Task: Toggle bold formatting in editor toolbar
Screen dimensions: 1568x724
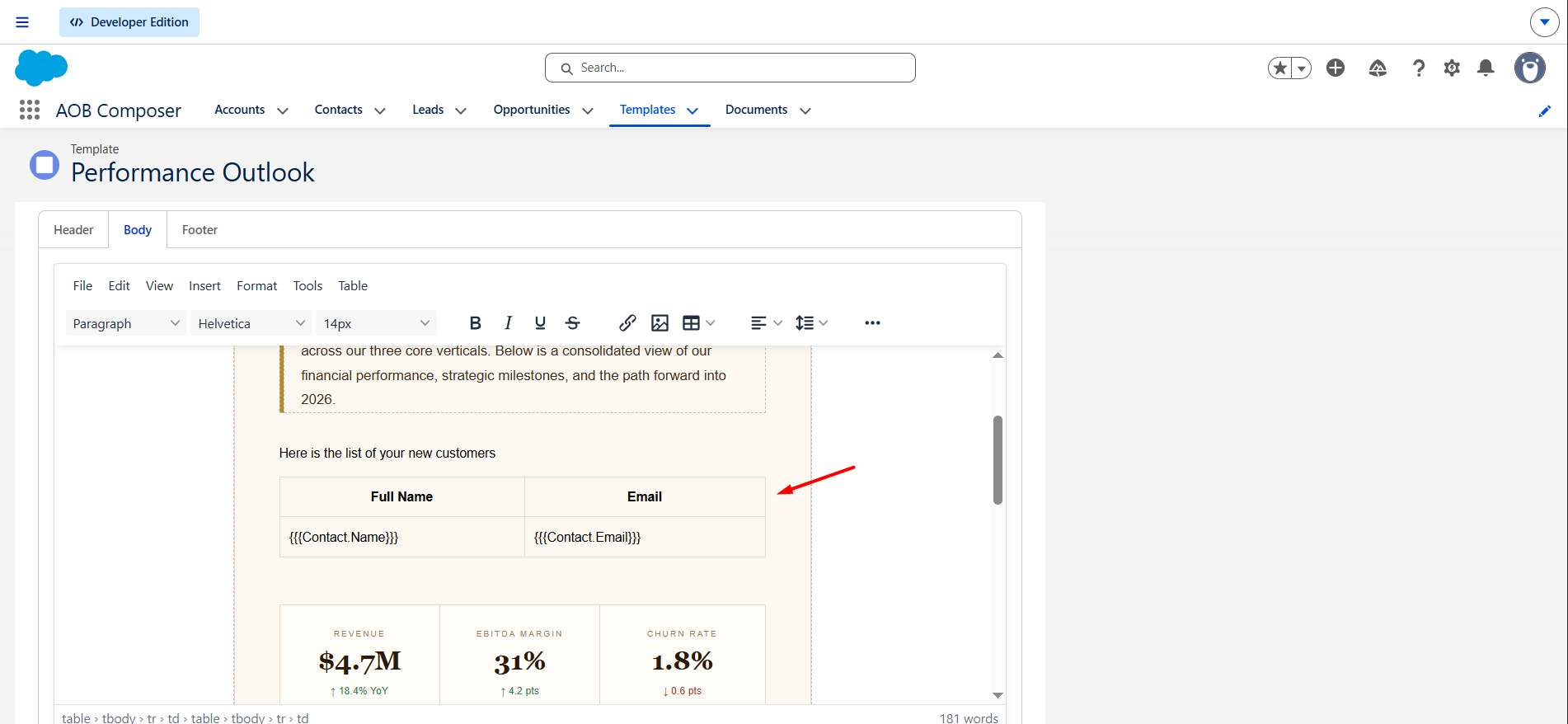Action: tap(475, 323)
